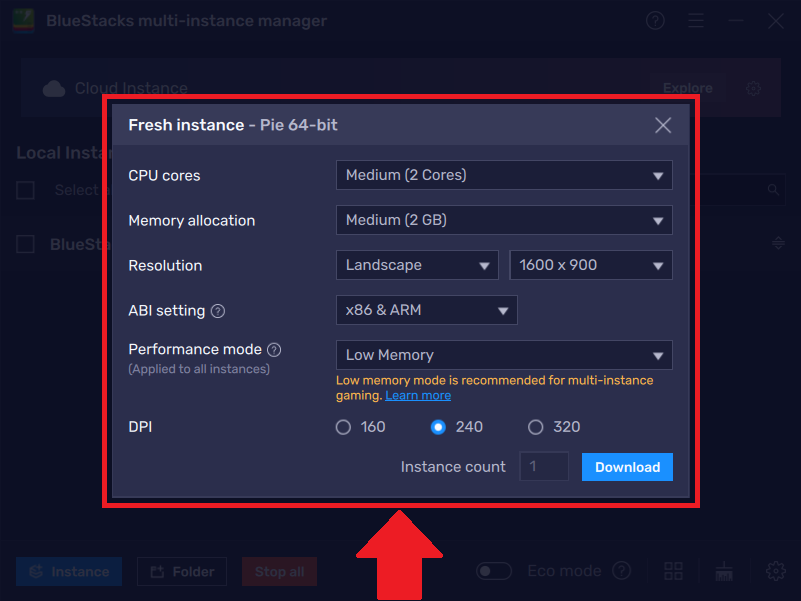Viewport: 801px width, 601px height.
Task: Click the Fresh instance dialog title
Action: [233, 125]
